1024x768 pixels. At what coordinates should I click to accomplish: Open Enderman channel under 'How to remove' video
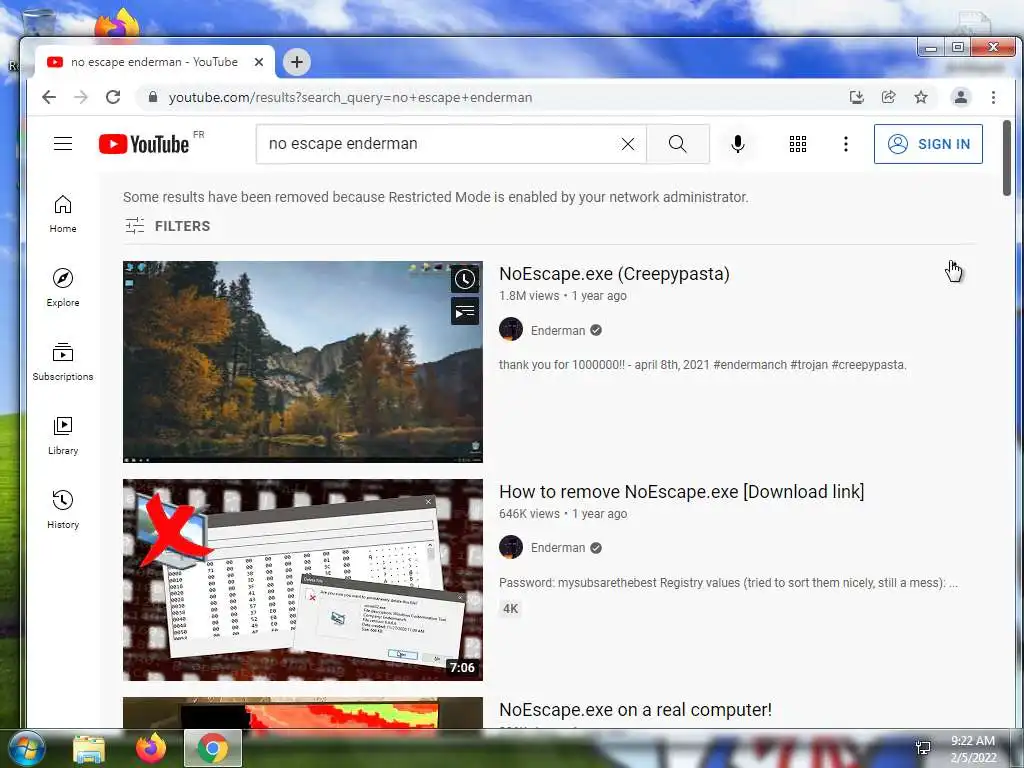(558, 548)
